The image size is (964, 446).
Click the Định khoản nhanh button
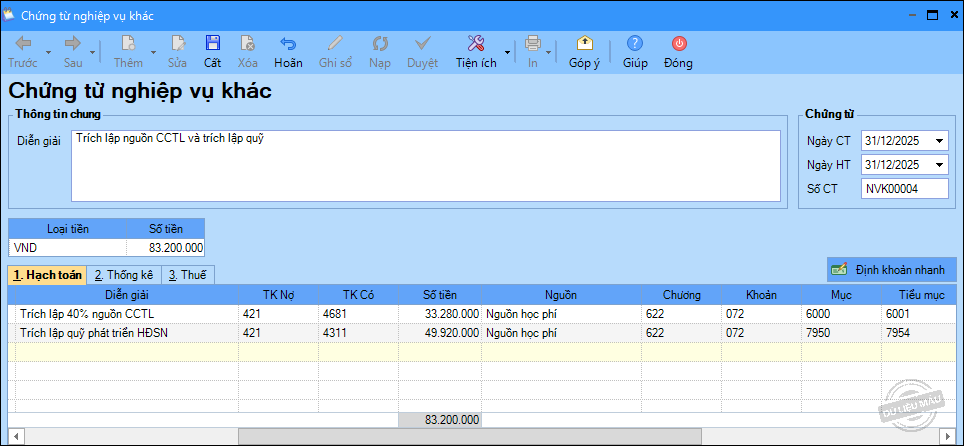pyautogui.click(x=889, y=269)
